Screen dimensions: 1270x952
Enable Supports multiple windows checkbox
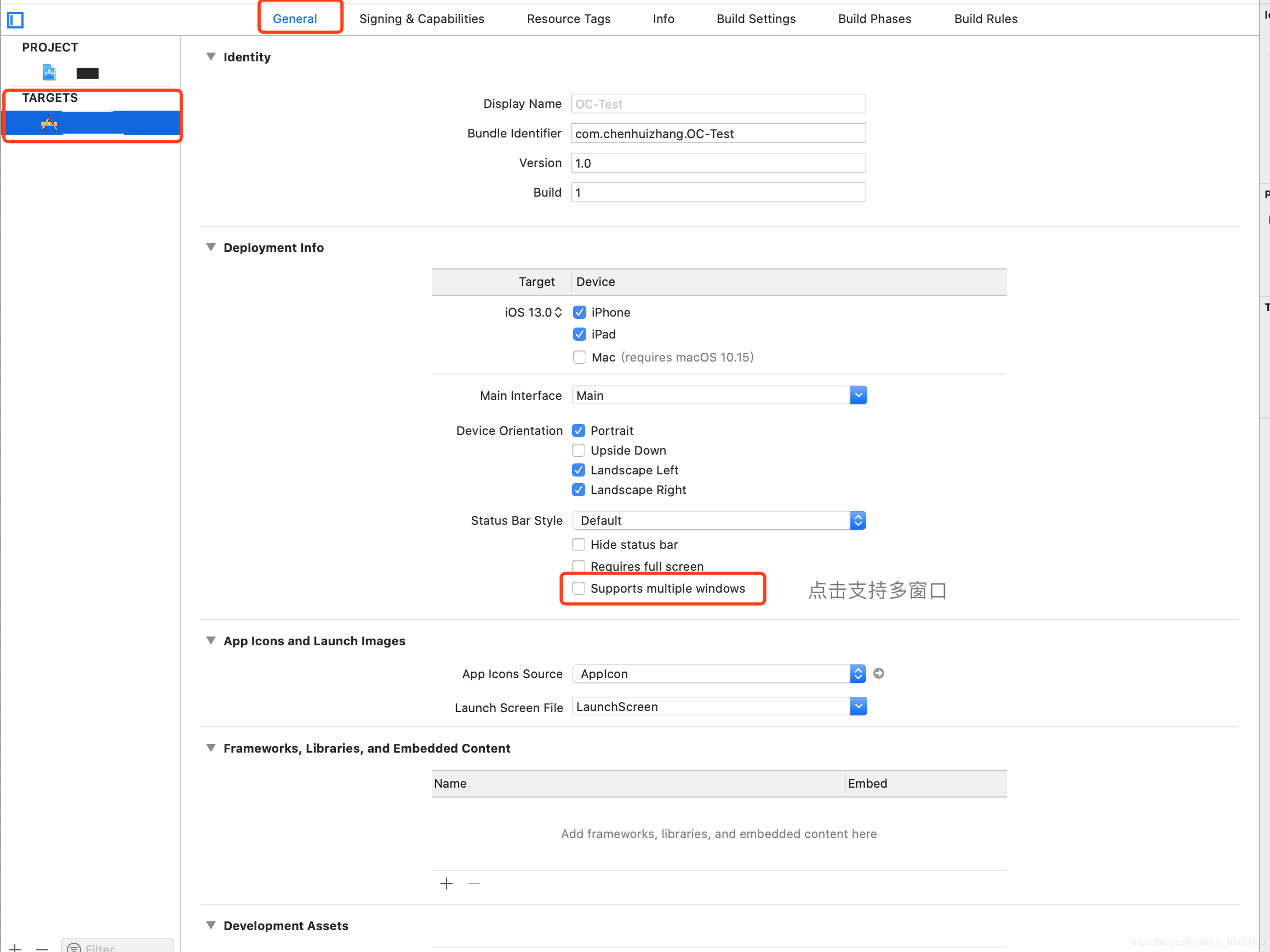578,588
